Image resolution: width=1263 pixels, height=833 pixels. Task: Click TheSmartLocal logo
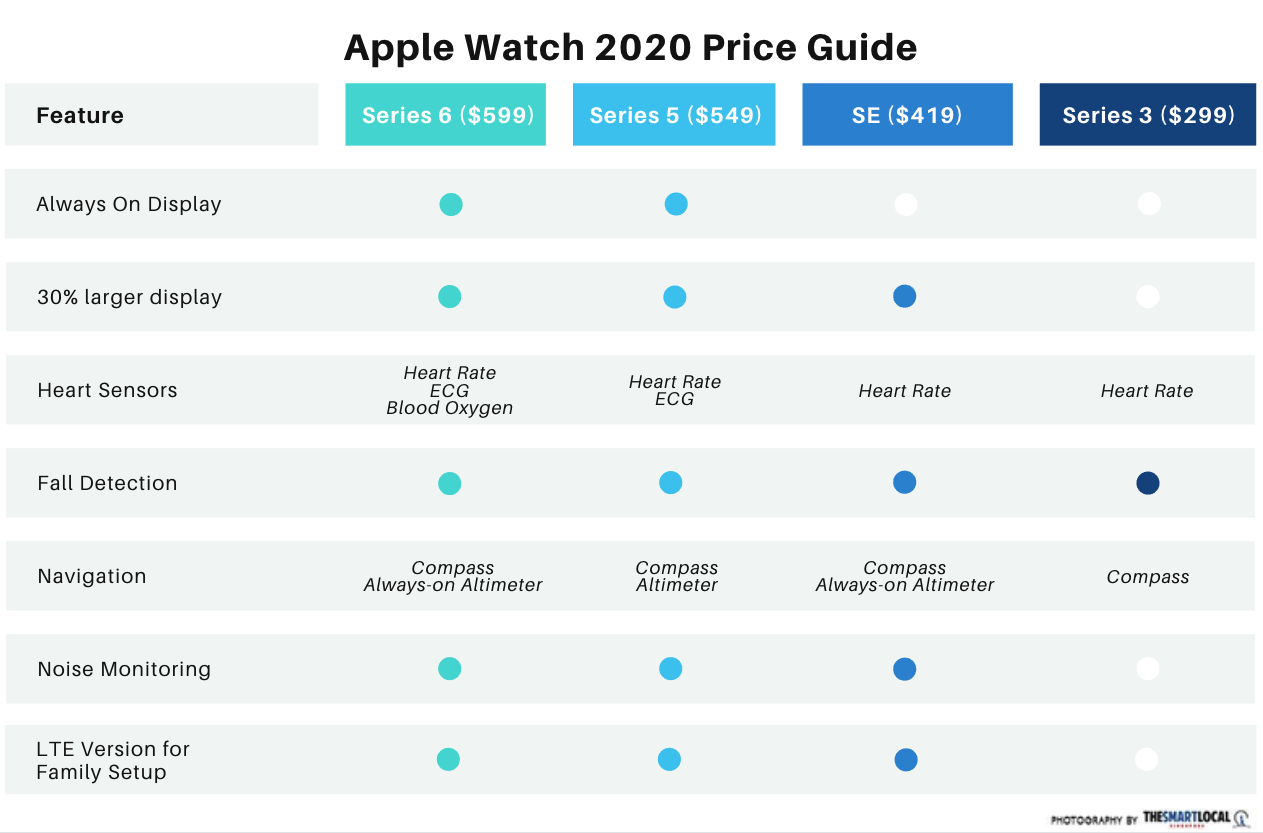(x=1196, y=817)
